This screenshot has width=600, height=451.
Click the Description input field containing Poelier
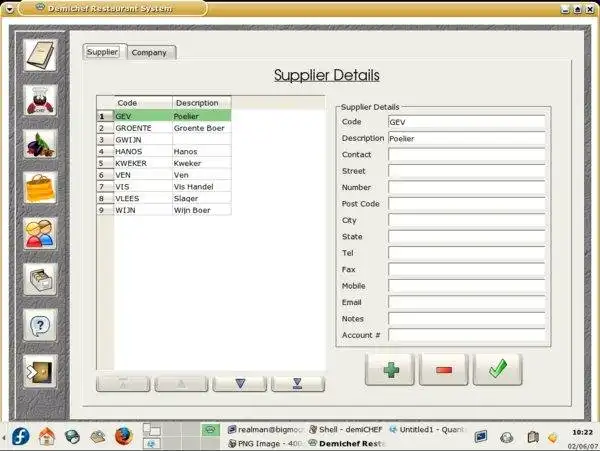click(x=467, y=138)
